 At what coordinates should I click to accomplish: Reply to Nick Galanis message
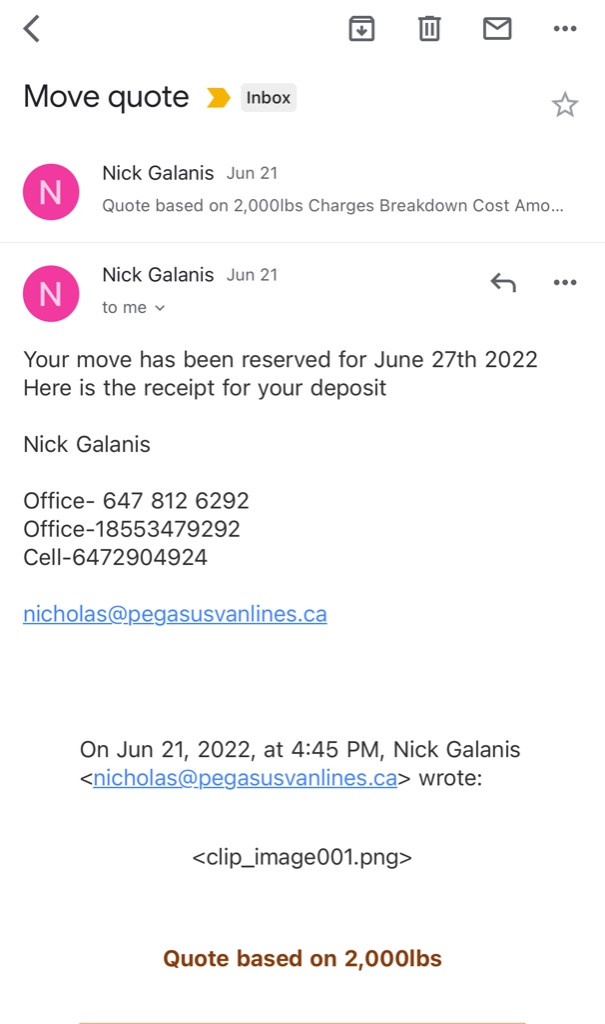(x=503, y=283)
